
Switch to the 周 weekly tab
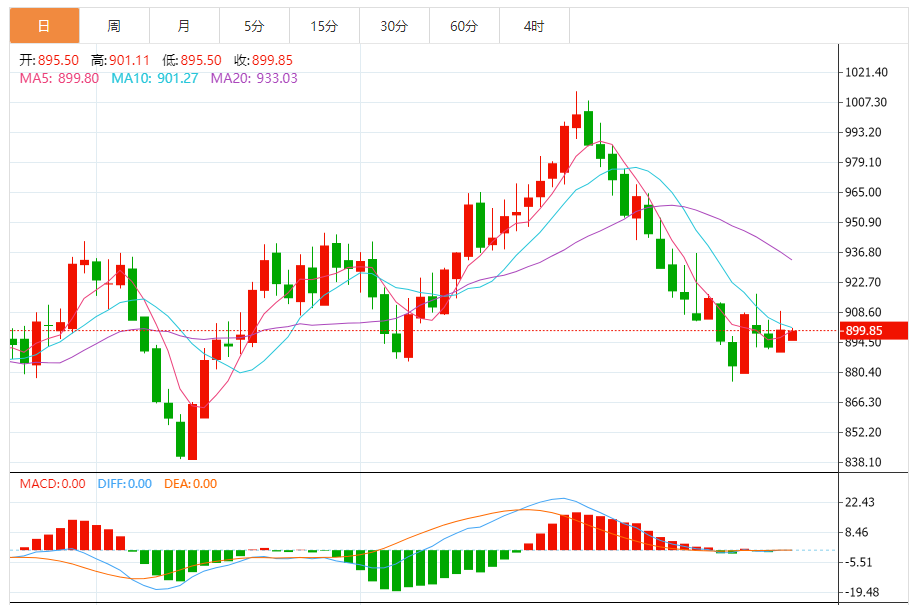click(x=114, y=26)
